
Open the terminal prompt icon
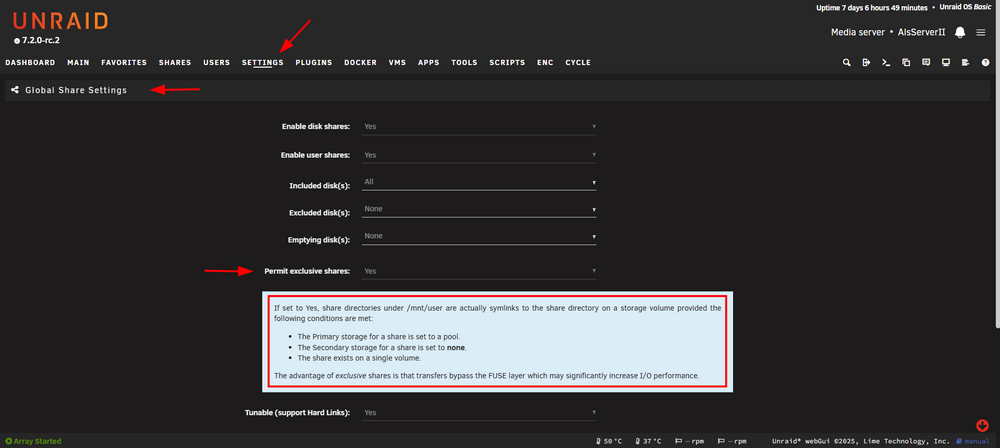tap(886, 63)
